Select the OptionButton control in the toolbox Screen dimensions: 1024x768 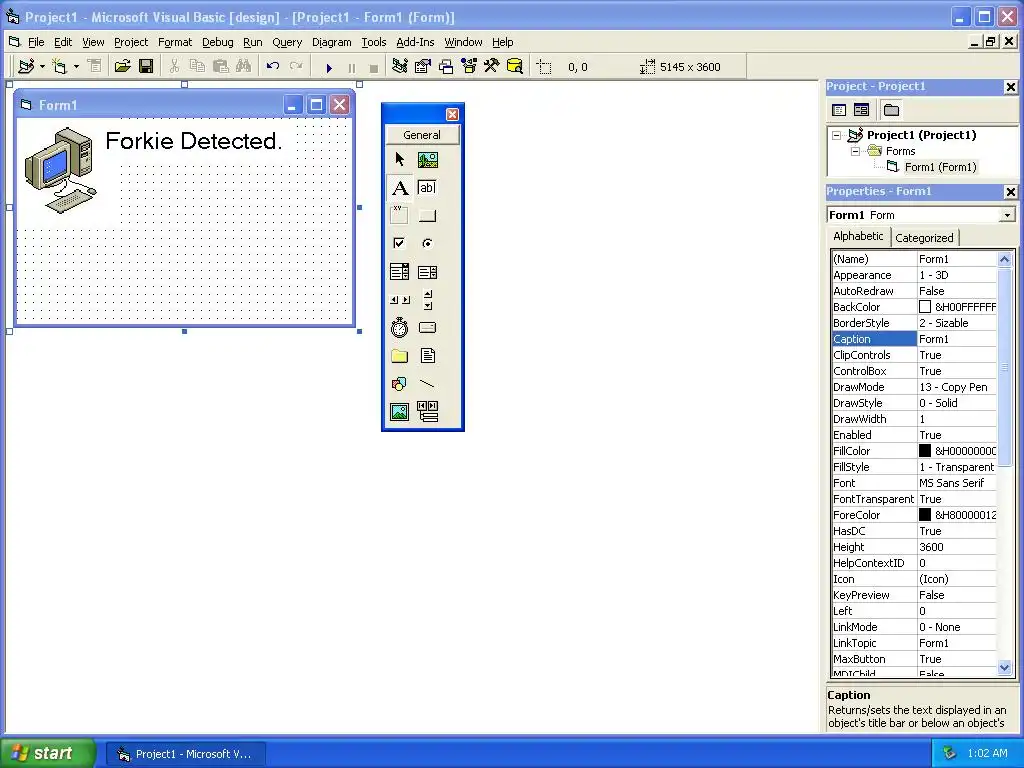[427, 244]
